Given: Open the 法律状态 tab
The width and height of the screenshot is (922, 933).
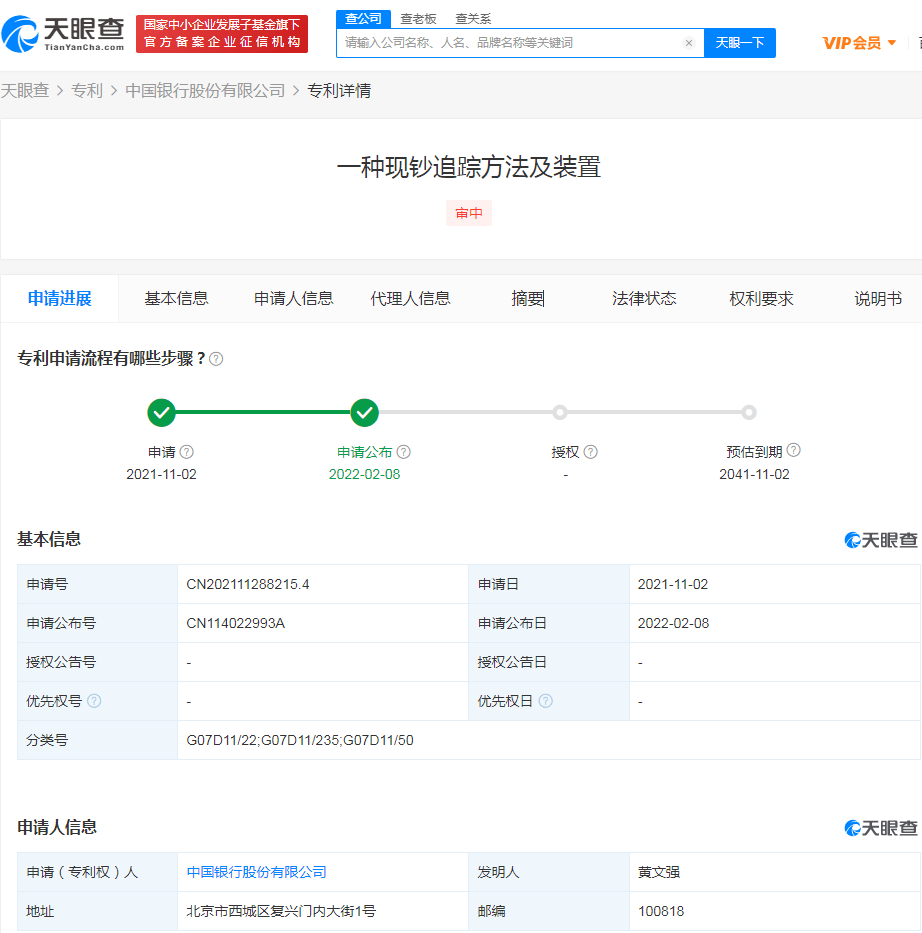Looking at the screenshot, I should (645, 298).
